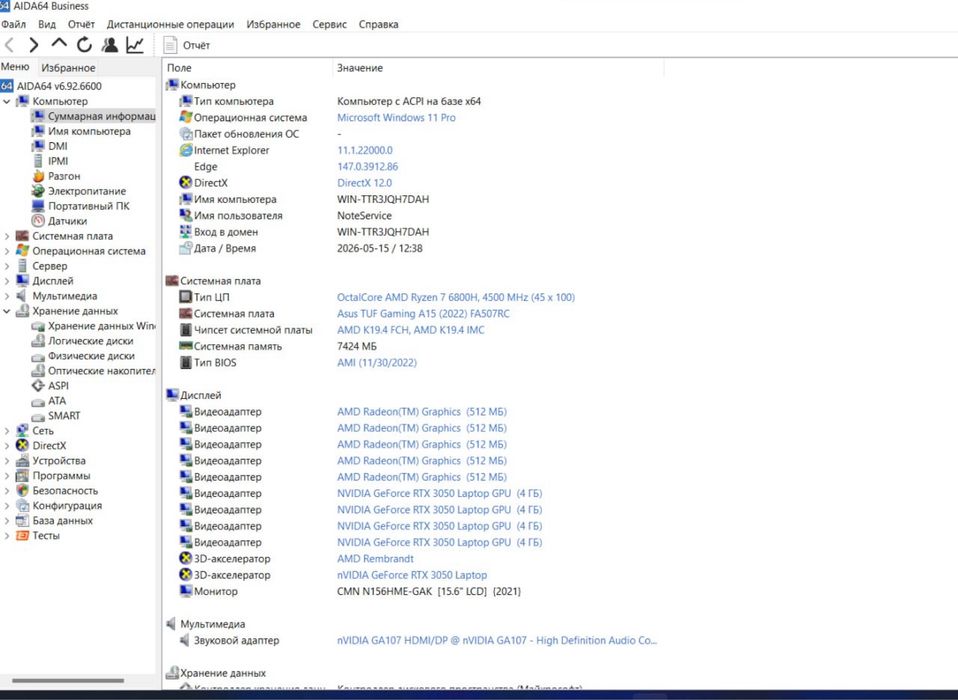Open the Microsoft Windows 11 Pro link
This screenshot has height=700, width=958.
tap(396, 118)
